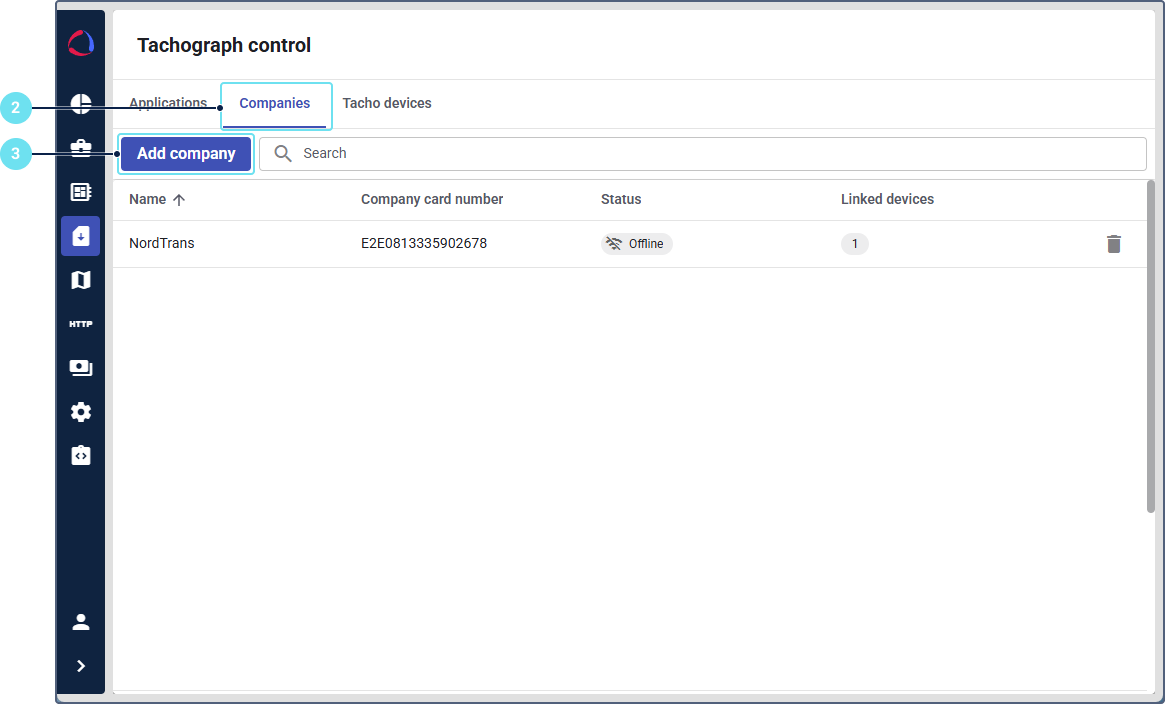Open the settings gear icon
The height and width of the screenshot is (704, 1165).
click(81, 412)
